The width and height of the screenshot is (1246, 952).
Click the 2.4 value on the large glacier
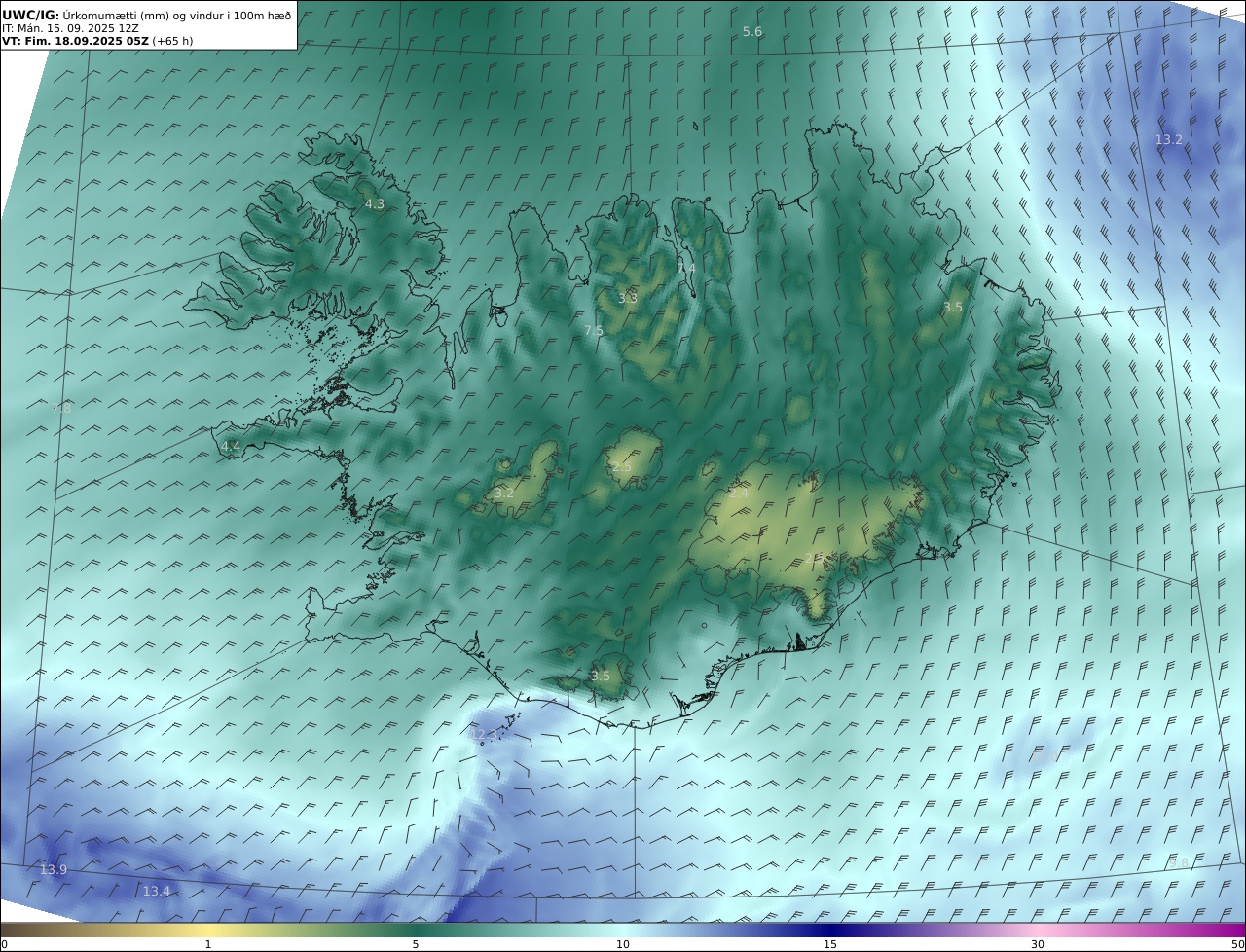pos(739,493)
